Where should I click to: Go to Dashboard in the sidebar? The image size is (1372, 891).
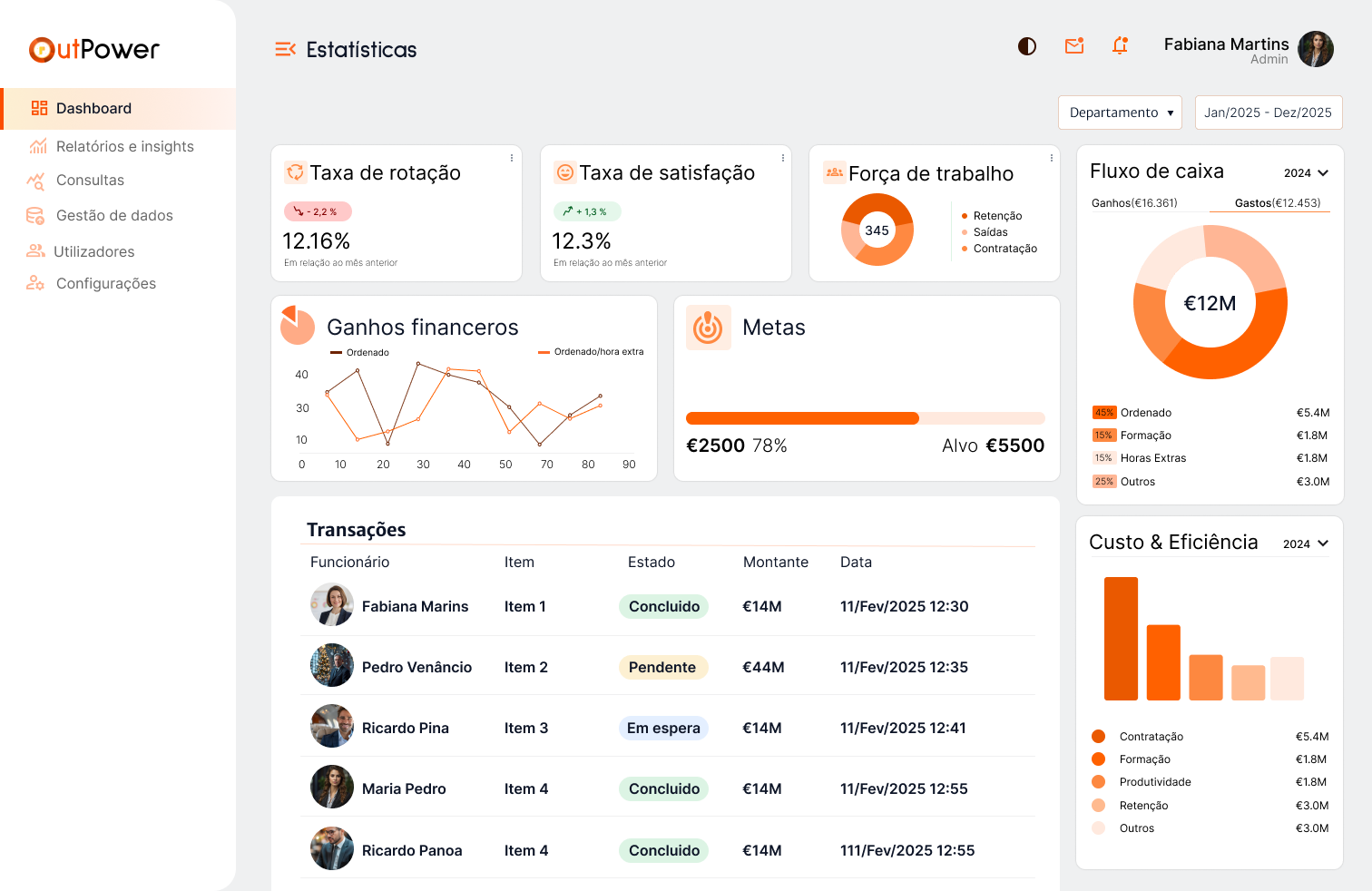(x=93, y=109)
